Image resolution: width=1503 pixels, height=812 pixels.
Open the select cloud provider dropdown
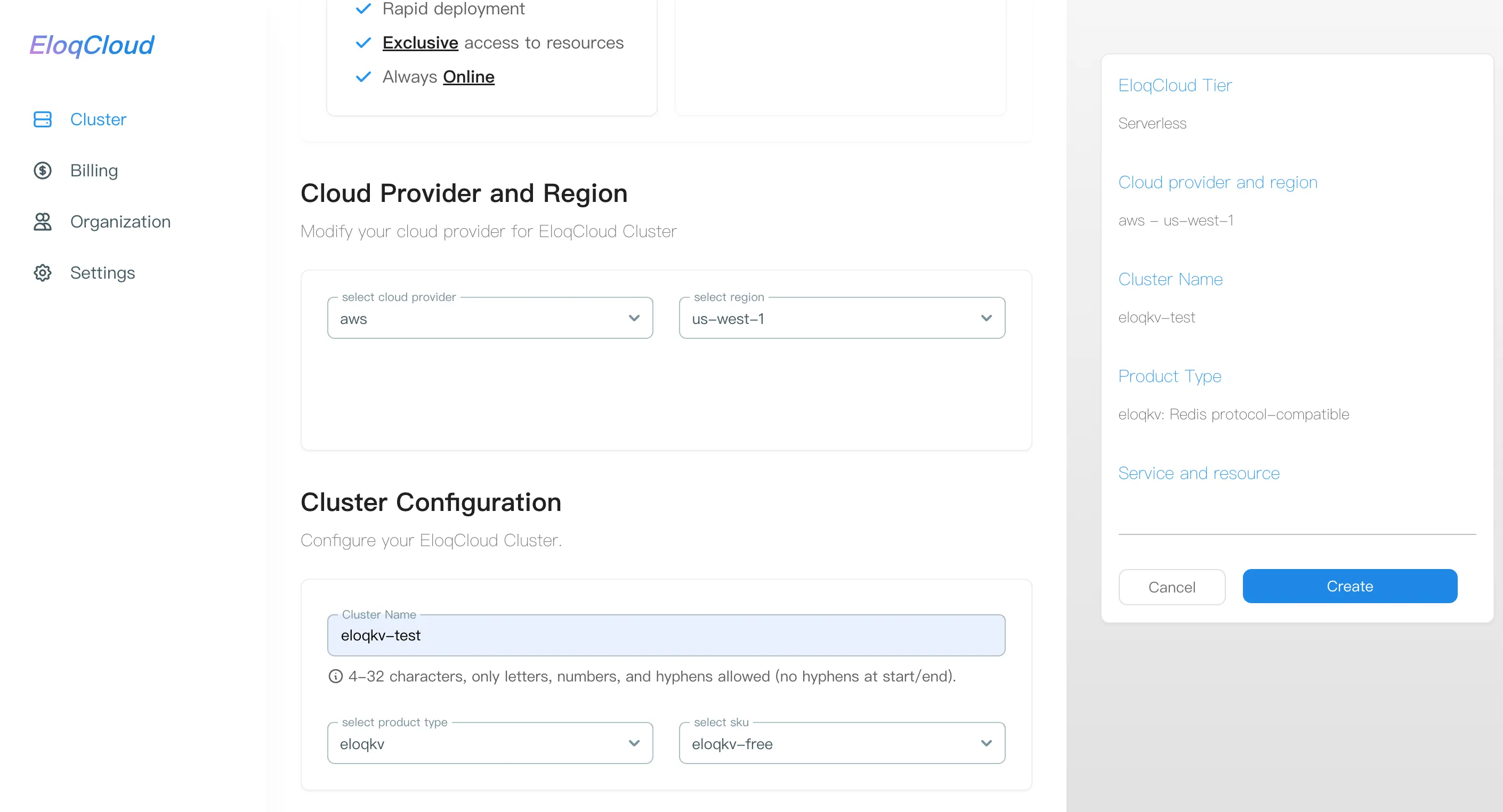[489, 318]
